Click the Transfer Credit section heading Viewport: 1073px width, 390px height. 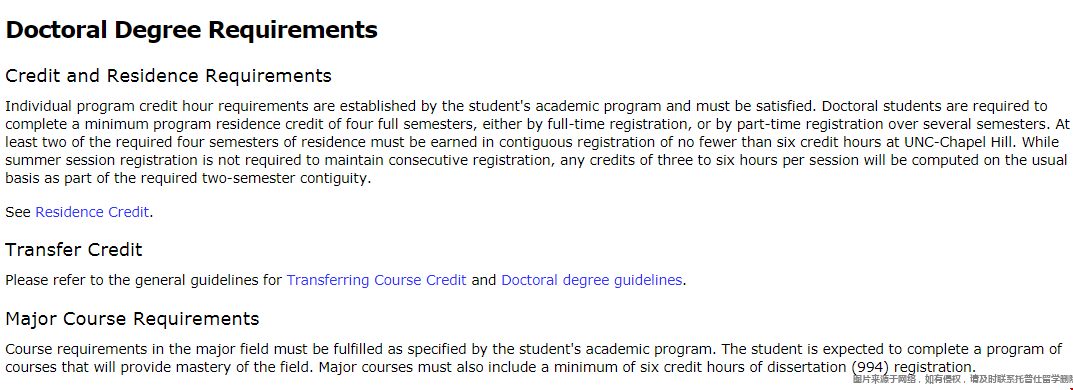coord(74,250)
